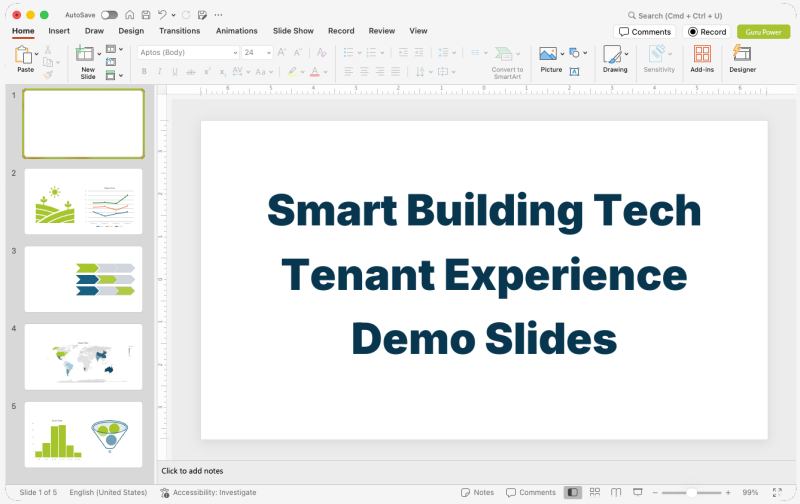Select slide 2 thumbnail with line chart

83,201
